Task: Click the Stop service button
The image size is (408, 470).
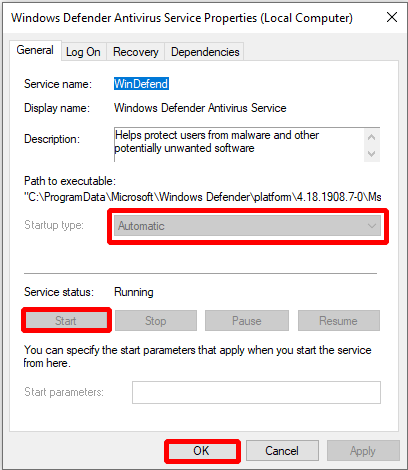Action: pos(156,321)
